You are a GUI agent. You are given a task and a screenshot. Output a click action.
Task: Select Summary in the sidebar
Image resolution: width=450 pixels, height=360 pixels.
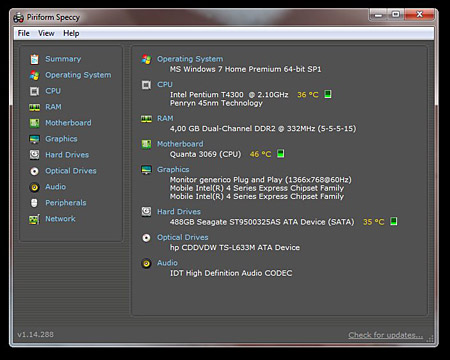pos(63,59)
